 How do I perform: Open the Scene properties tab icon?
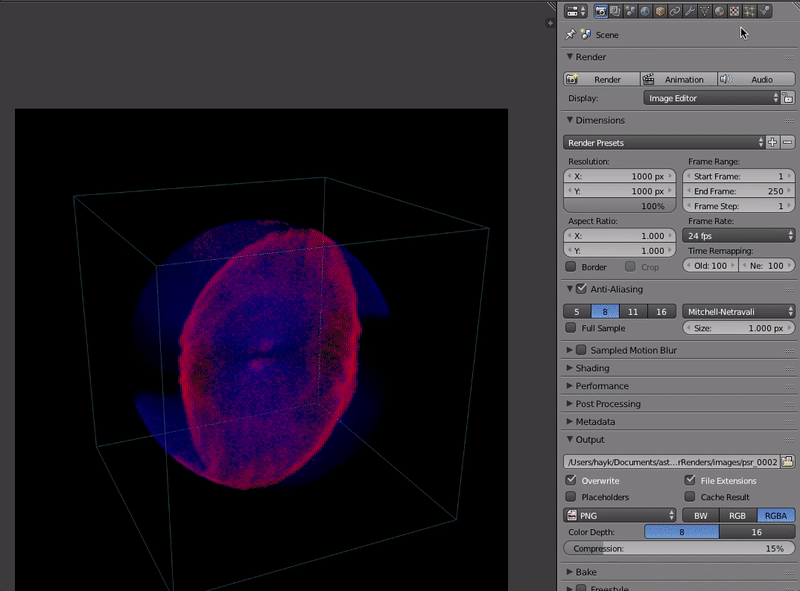630,11
